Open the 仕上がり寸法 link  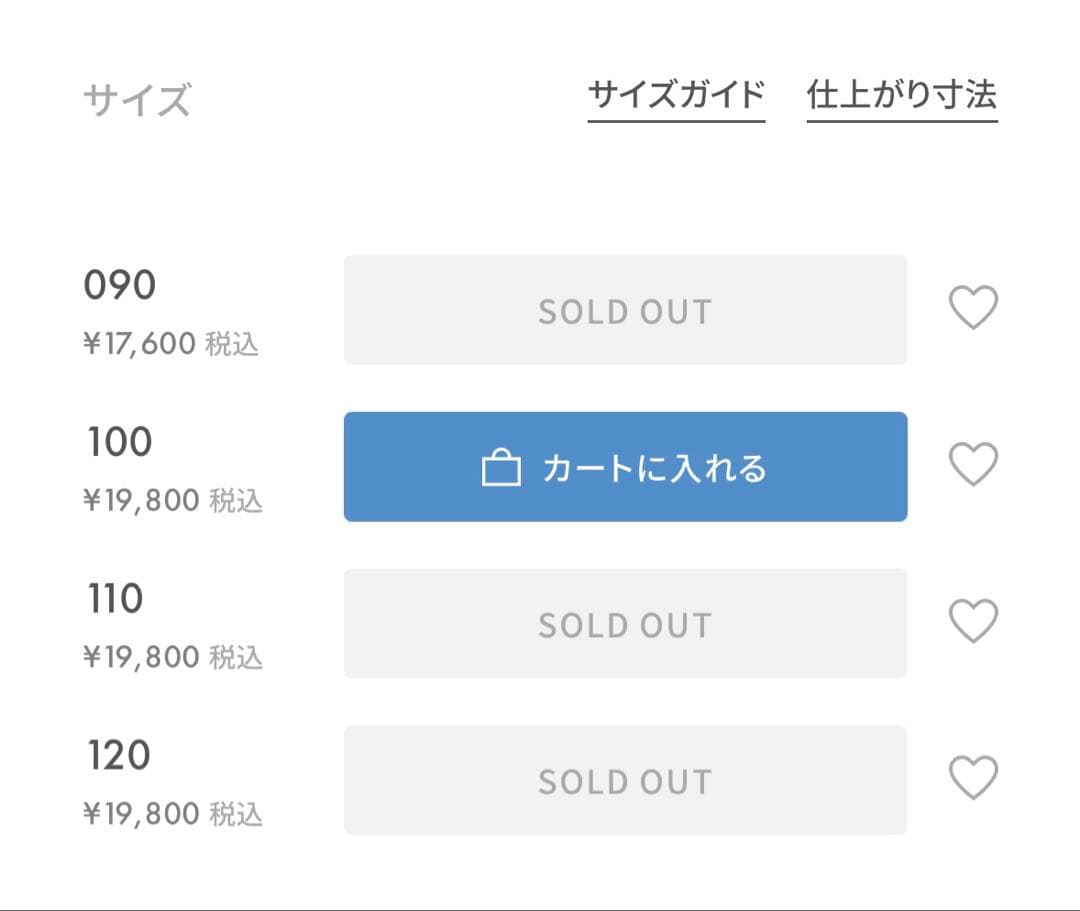coord(902,96)
